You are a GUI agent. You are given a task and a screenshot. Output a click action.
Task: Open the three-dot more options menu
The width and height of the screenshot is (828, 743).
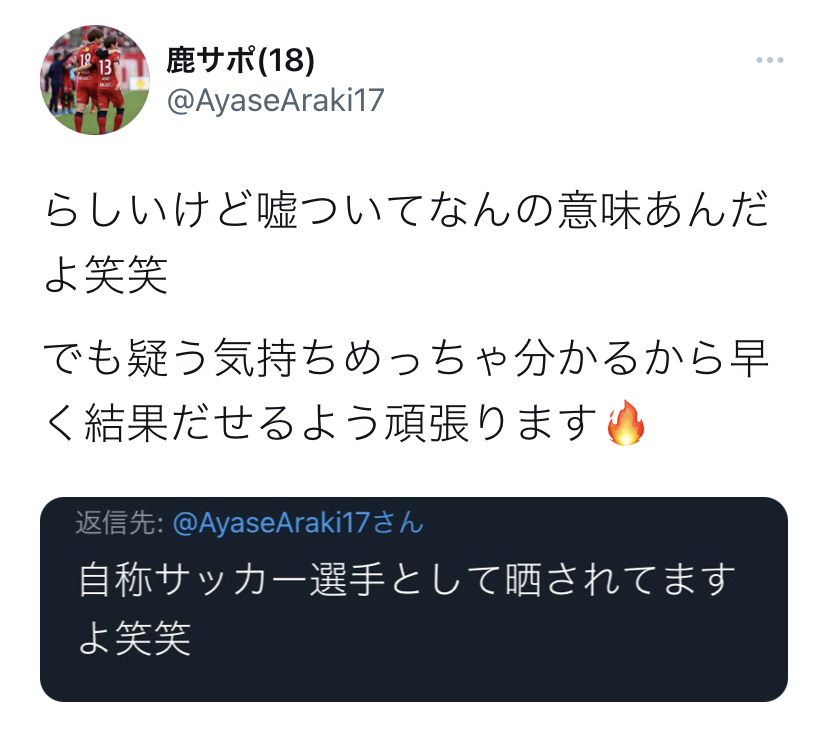point(769,60)
